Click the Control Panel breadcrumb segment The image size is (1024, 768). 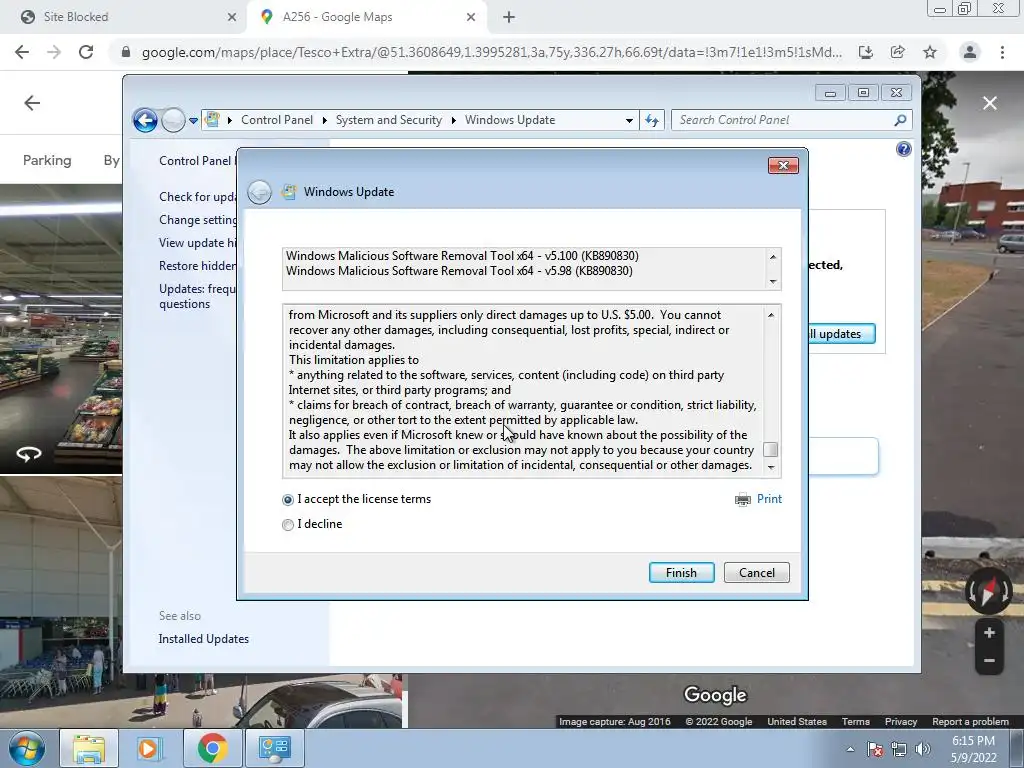point(277,120)
